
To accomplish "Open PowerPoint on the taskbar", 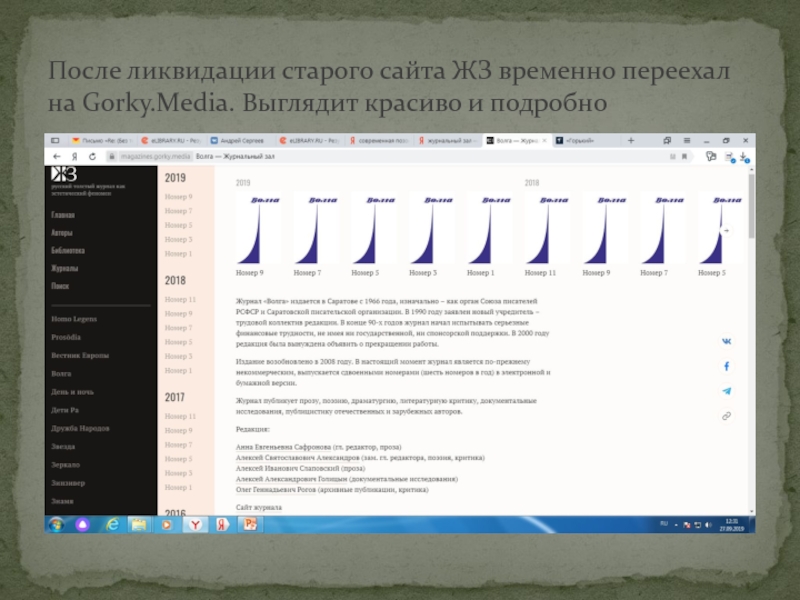I will pos(250,524).
